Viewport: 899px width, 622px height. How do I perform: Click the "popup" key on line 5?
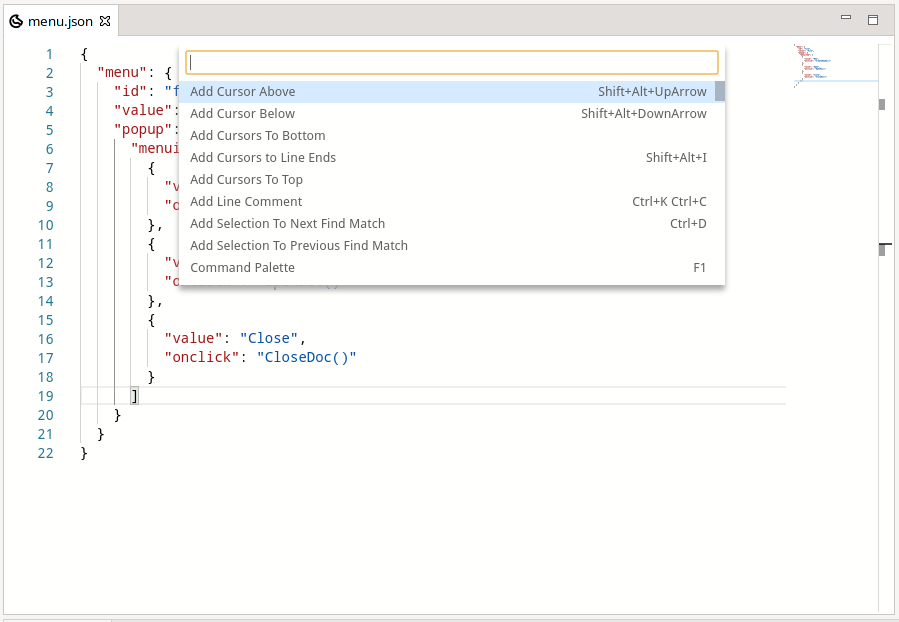tap(143, 130)
